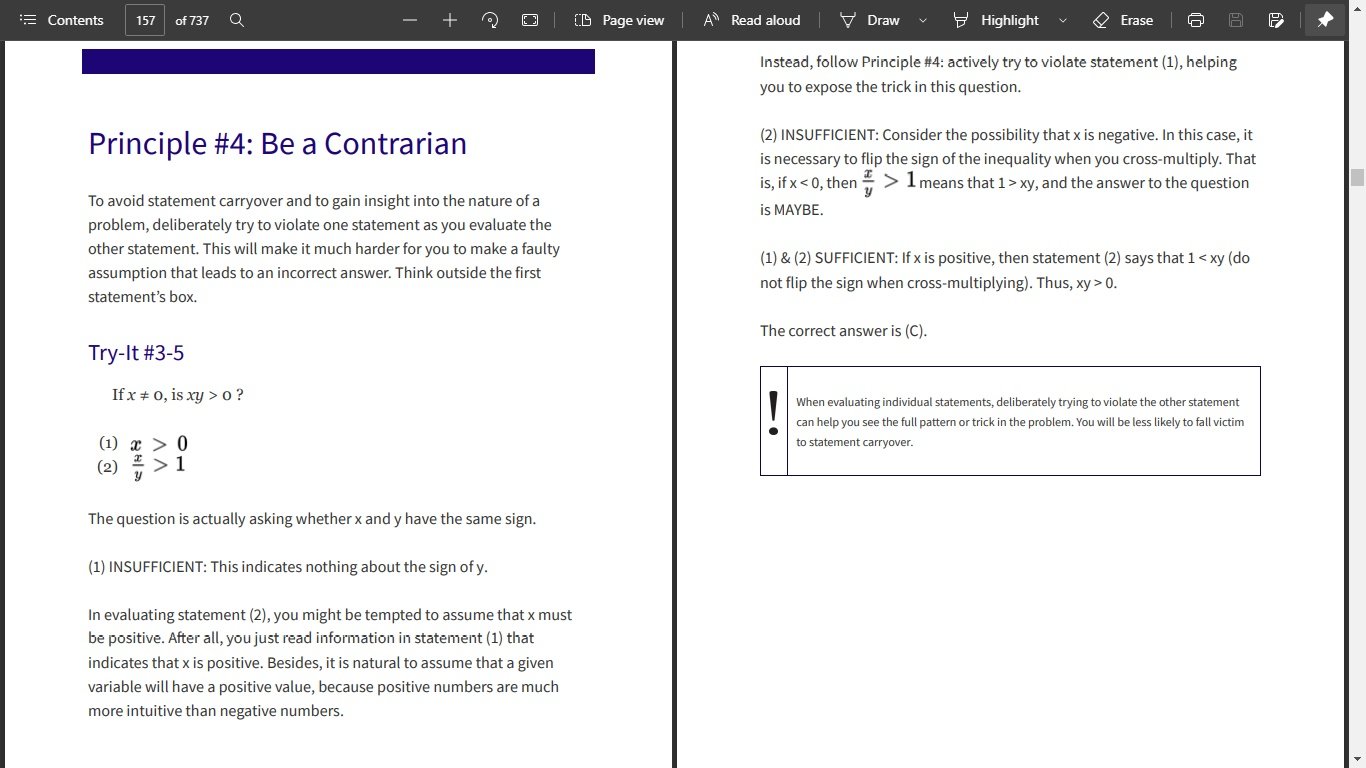Toggle the pin toolbar button
Screen dimensions: 1366x768
(1325, 20)
